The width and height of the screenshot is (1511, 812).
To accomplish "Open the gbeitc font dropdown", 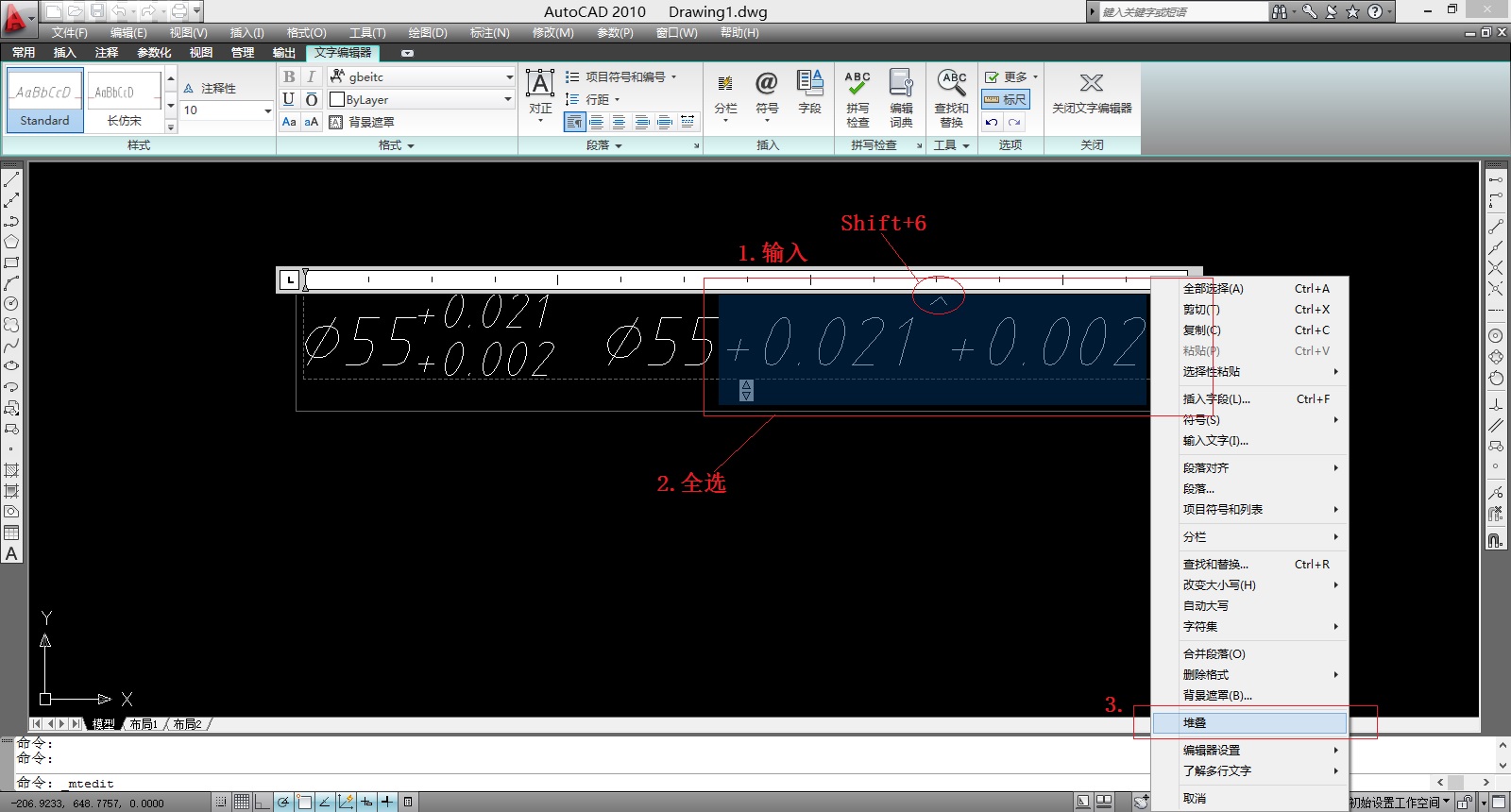I will [x=509, y=77].
